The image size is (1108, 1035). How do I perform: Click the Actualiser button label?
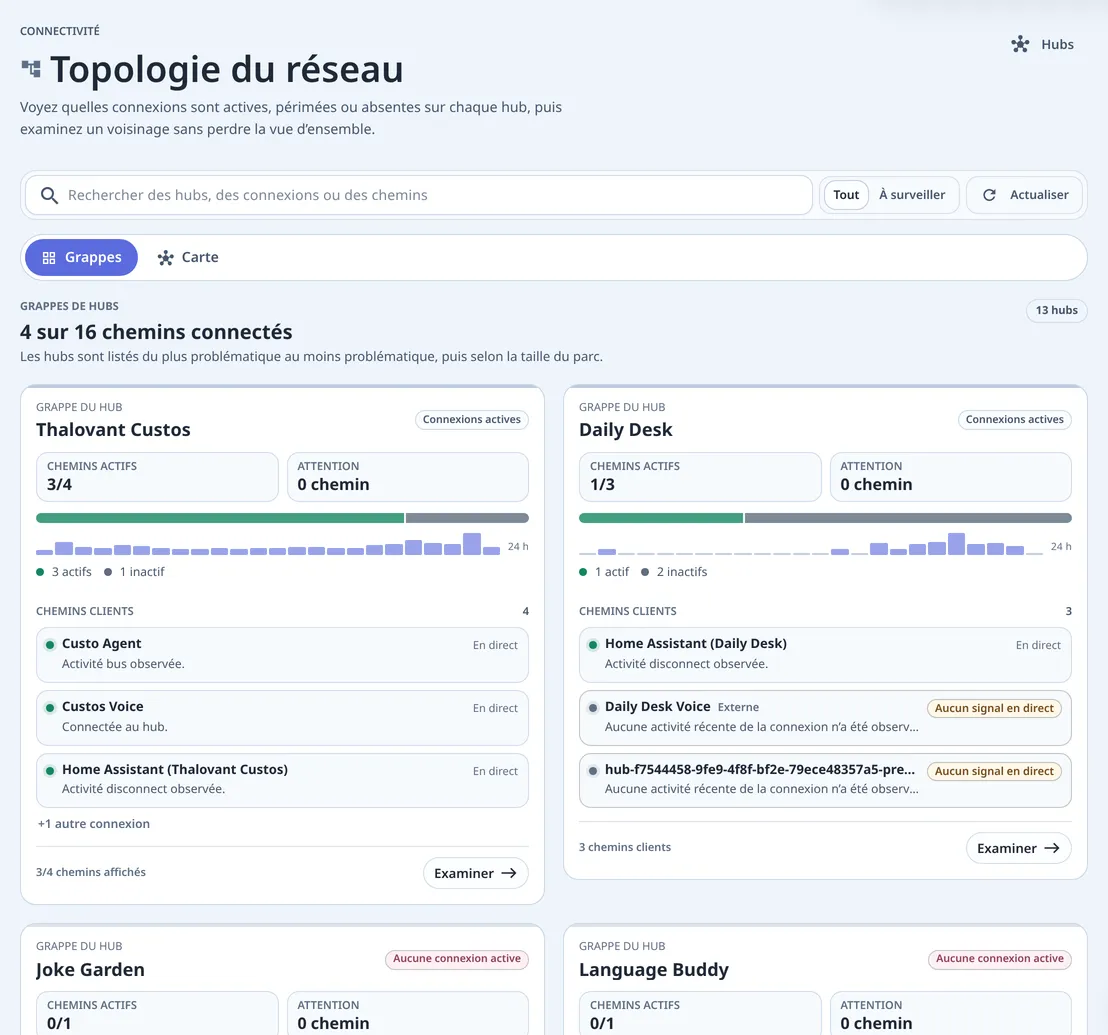click(1039, 195)
